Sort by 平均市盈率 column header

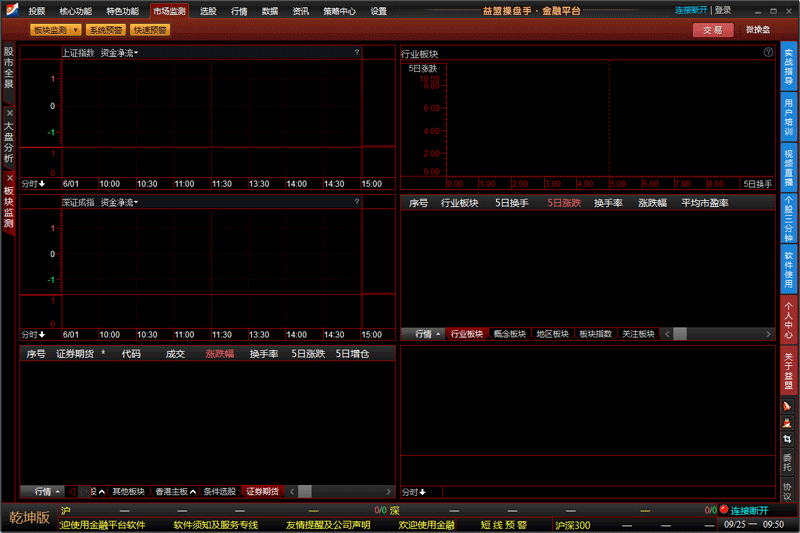705,203
